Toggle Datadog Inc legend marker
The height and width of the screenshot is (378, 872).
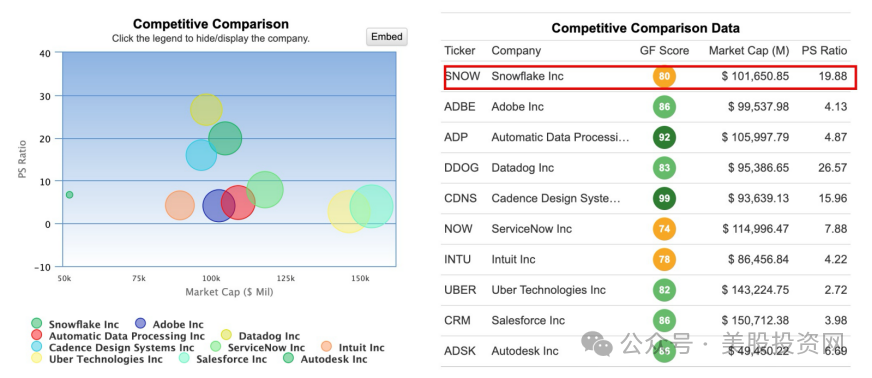coord(226,335)
